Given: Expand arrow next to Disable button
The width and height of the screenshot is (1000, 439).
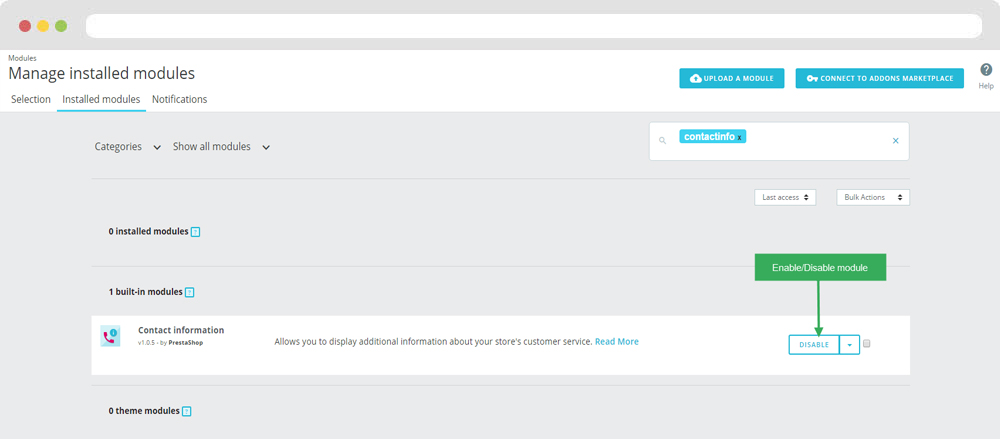Looking at the screenshot, I should pos(849,344).
